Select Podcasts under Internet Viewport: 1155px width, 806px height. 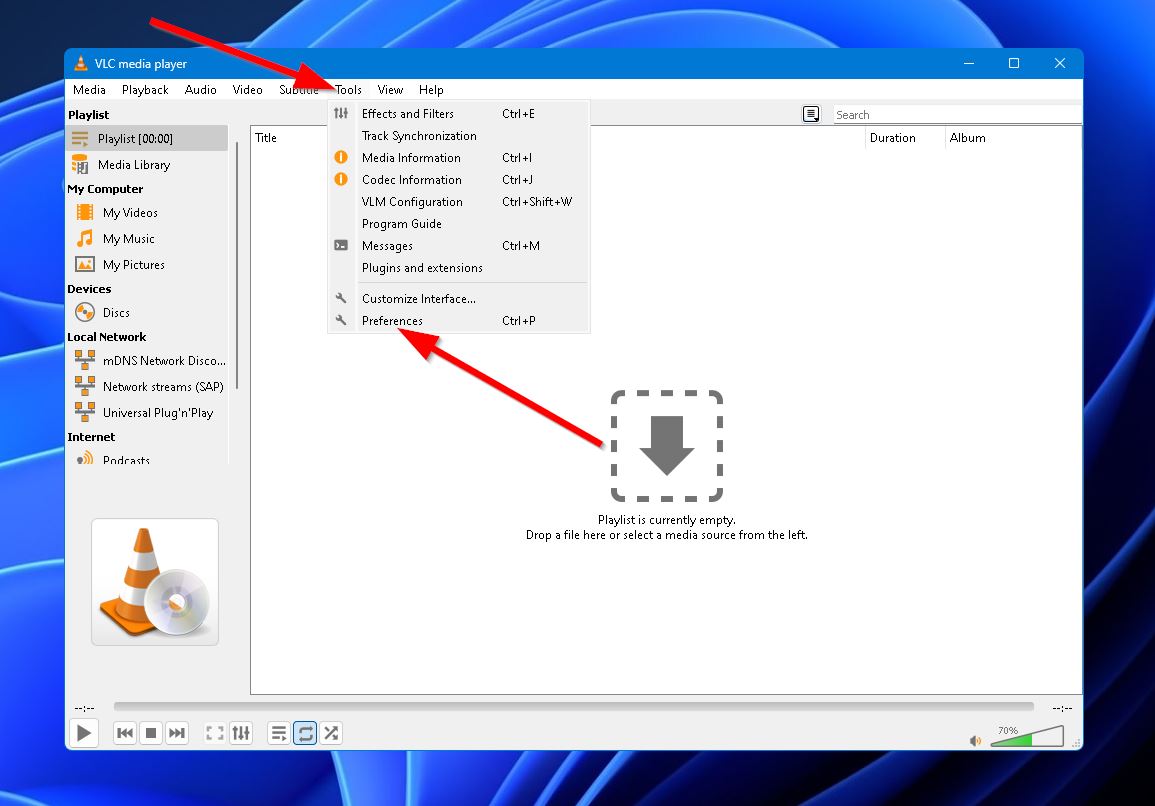click(x=147, y=458)
